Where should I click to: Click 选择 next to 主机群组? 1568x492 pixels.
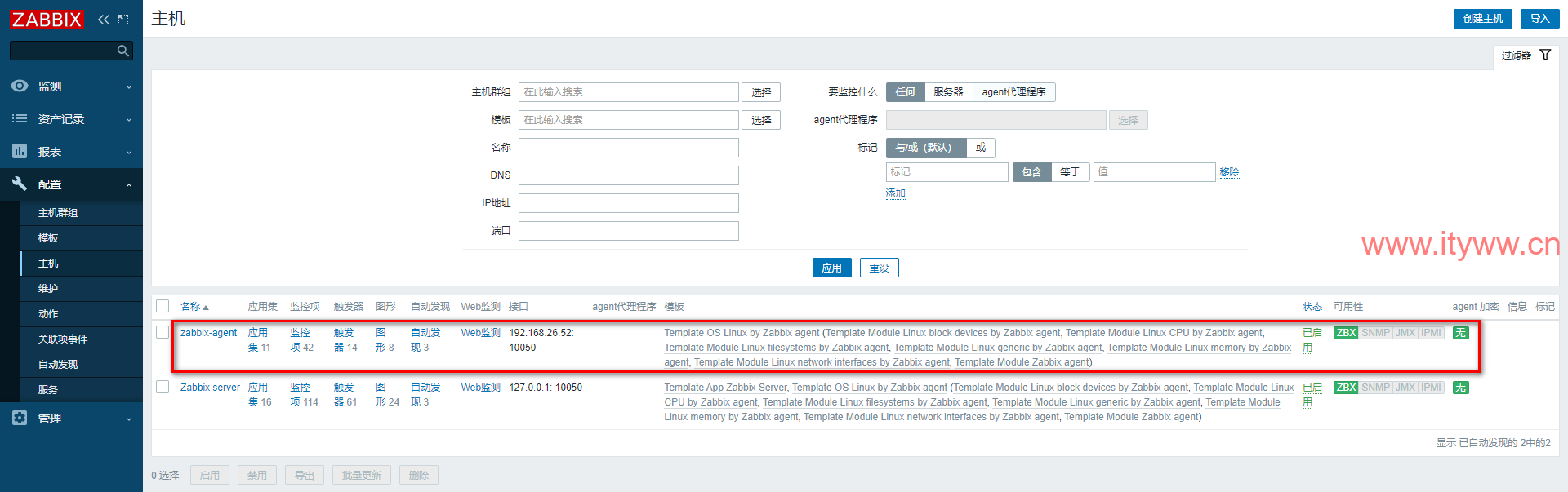tap(761, 92)
